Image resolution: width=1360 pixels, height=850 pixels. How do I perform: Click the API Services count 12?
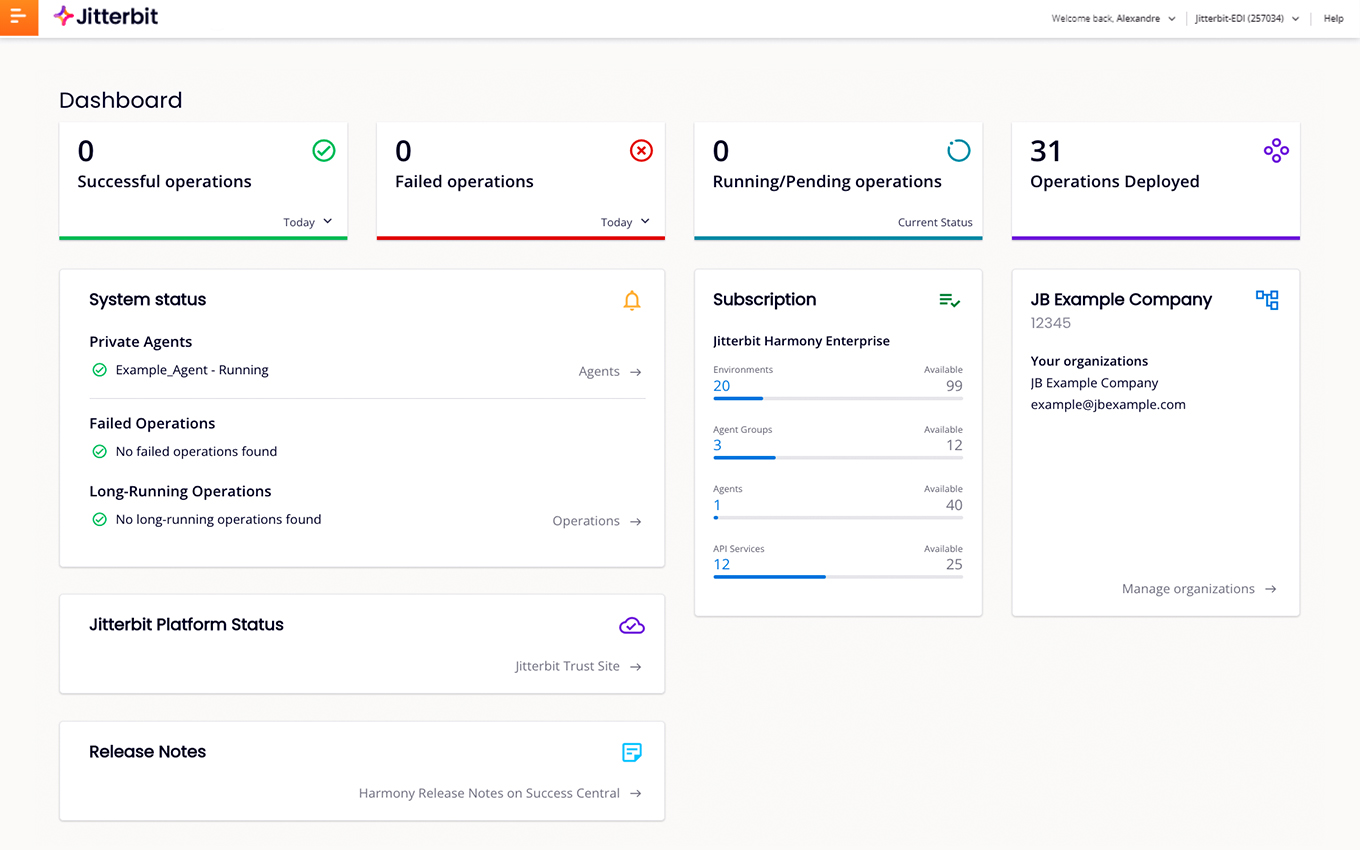[721, 565]
